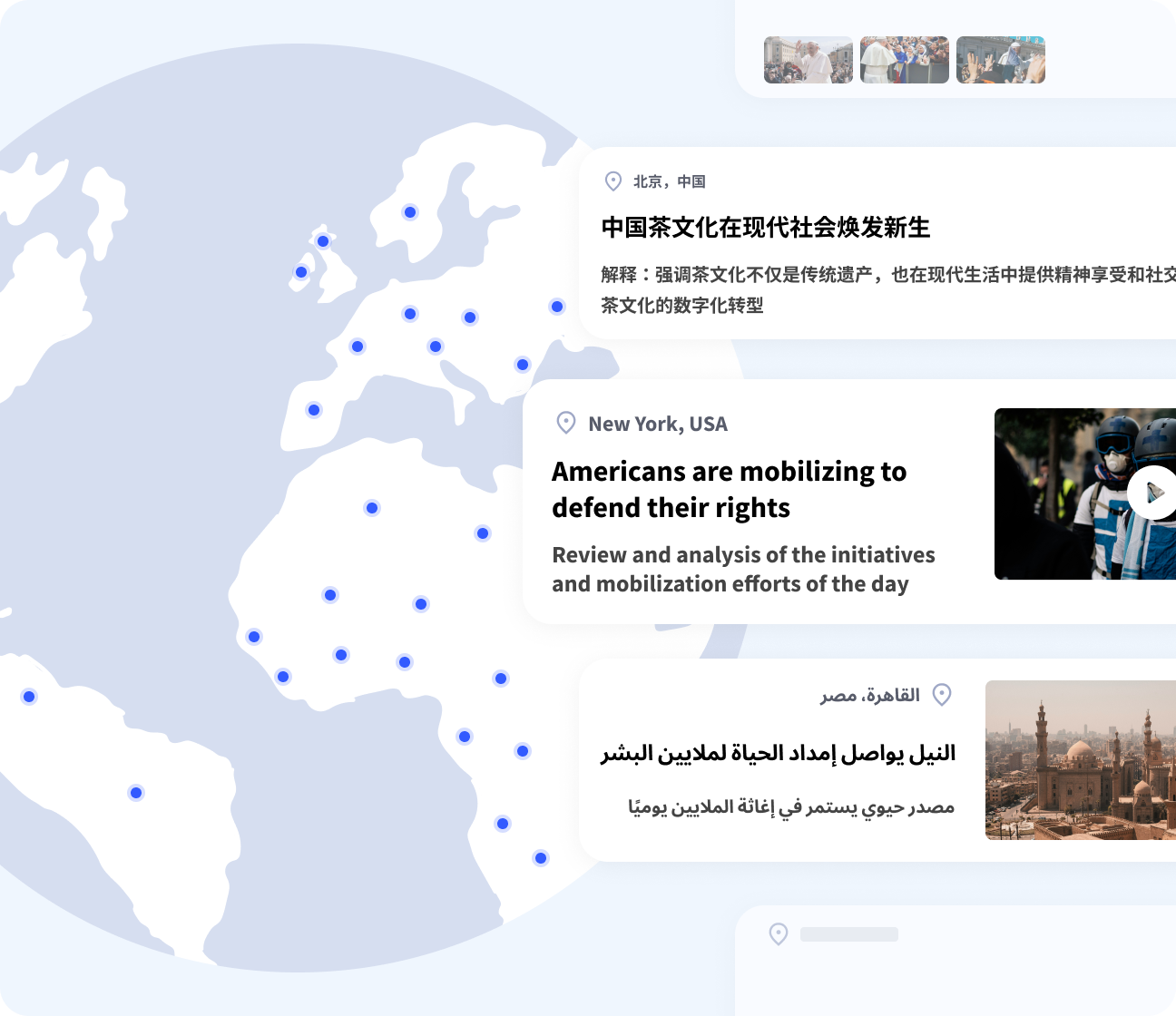The image size is (1176, 1016).
Task: Open the middle thumbnail in the photo strip
Action: coord(905,60)
